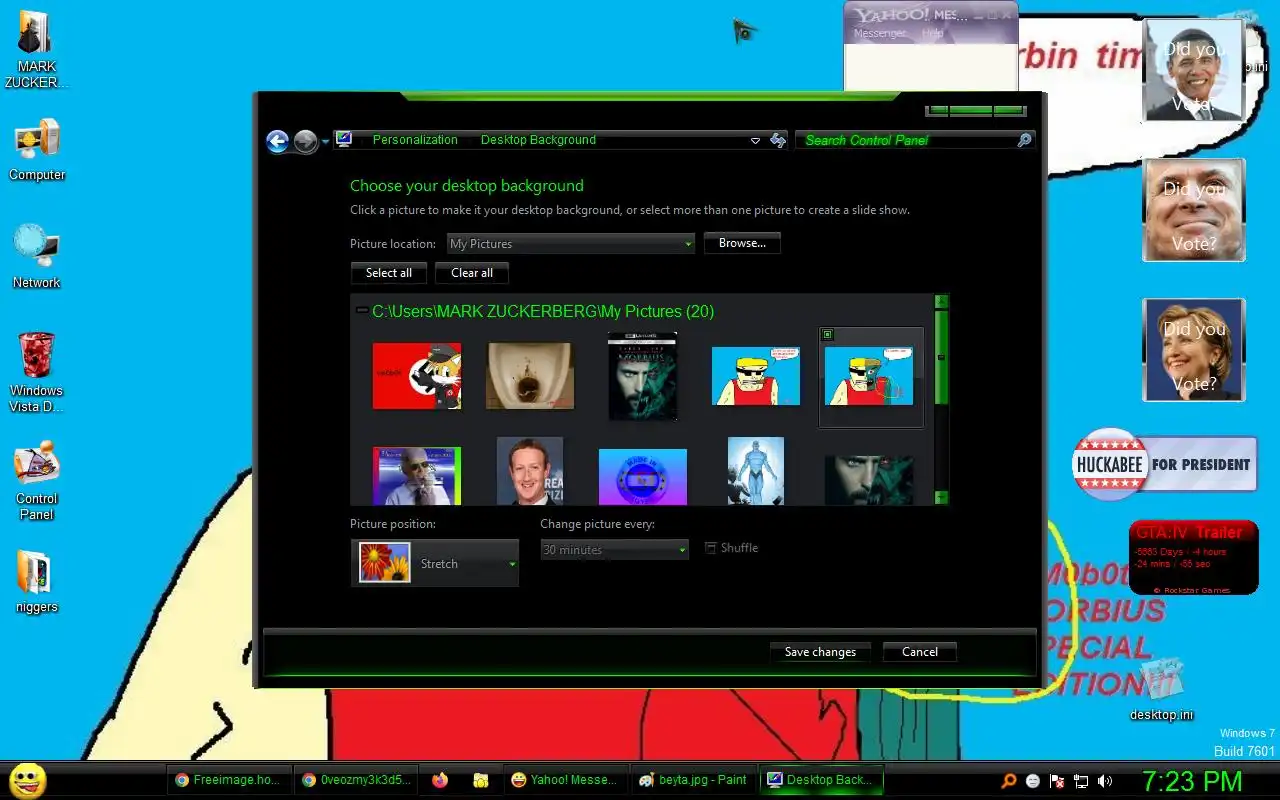The height and width of the screenshot is (800, 1280).
Task: Click the green scrollbar thumb in pictures list
Action: coord(941,357)
